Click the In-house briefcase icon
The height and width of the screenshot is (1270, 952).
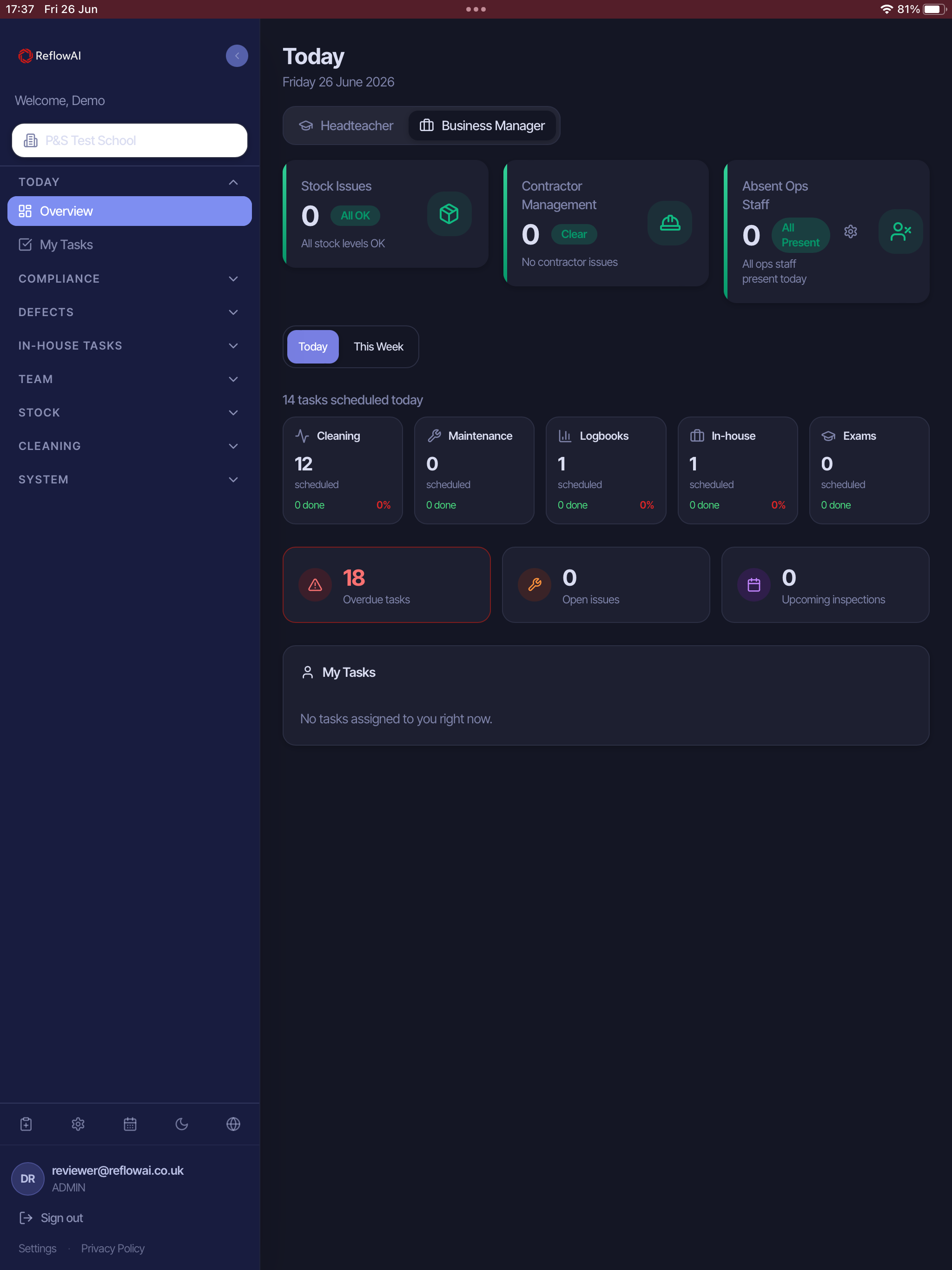pyautogui.click(x=697, y=436)
